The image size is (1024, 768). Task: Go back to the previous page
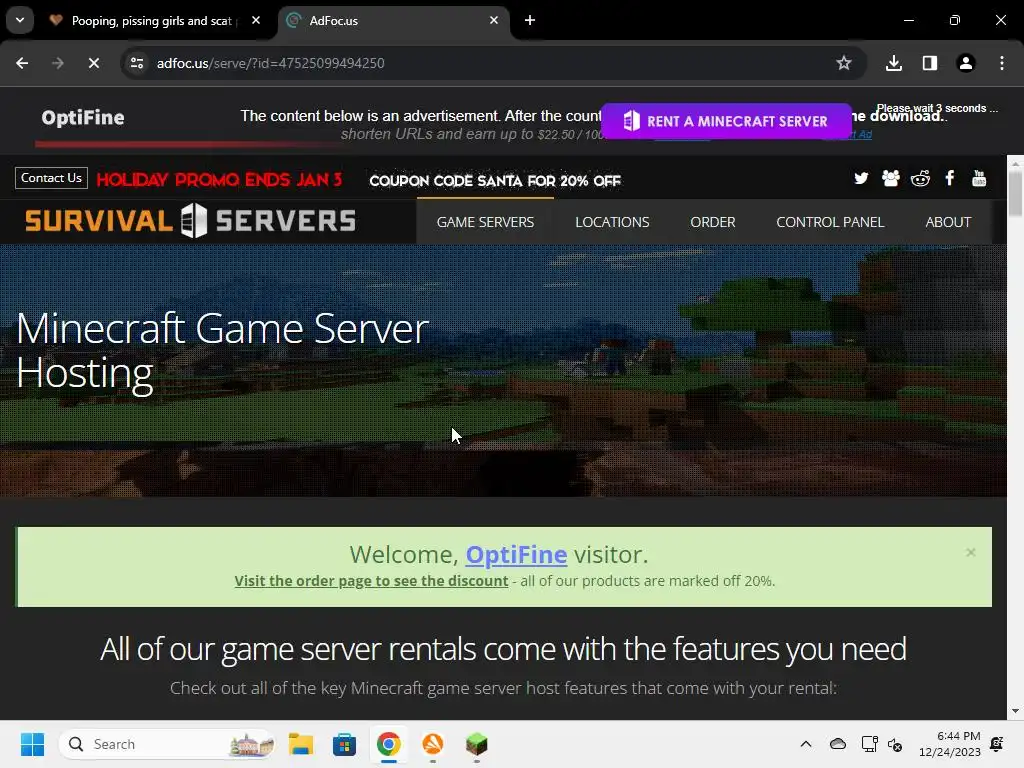coord(22,63)
